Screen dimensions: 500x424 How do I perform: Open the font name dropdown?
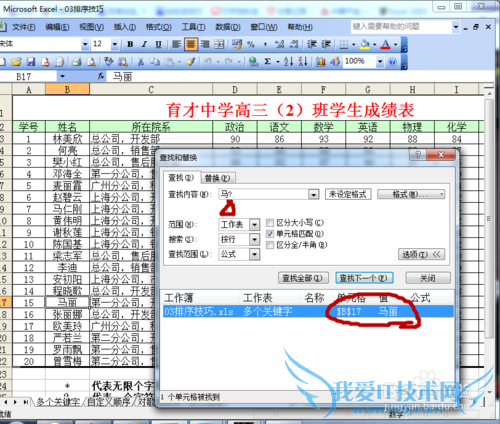pyautogui.click(x=85, y=44)
